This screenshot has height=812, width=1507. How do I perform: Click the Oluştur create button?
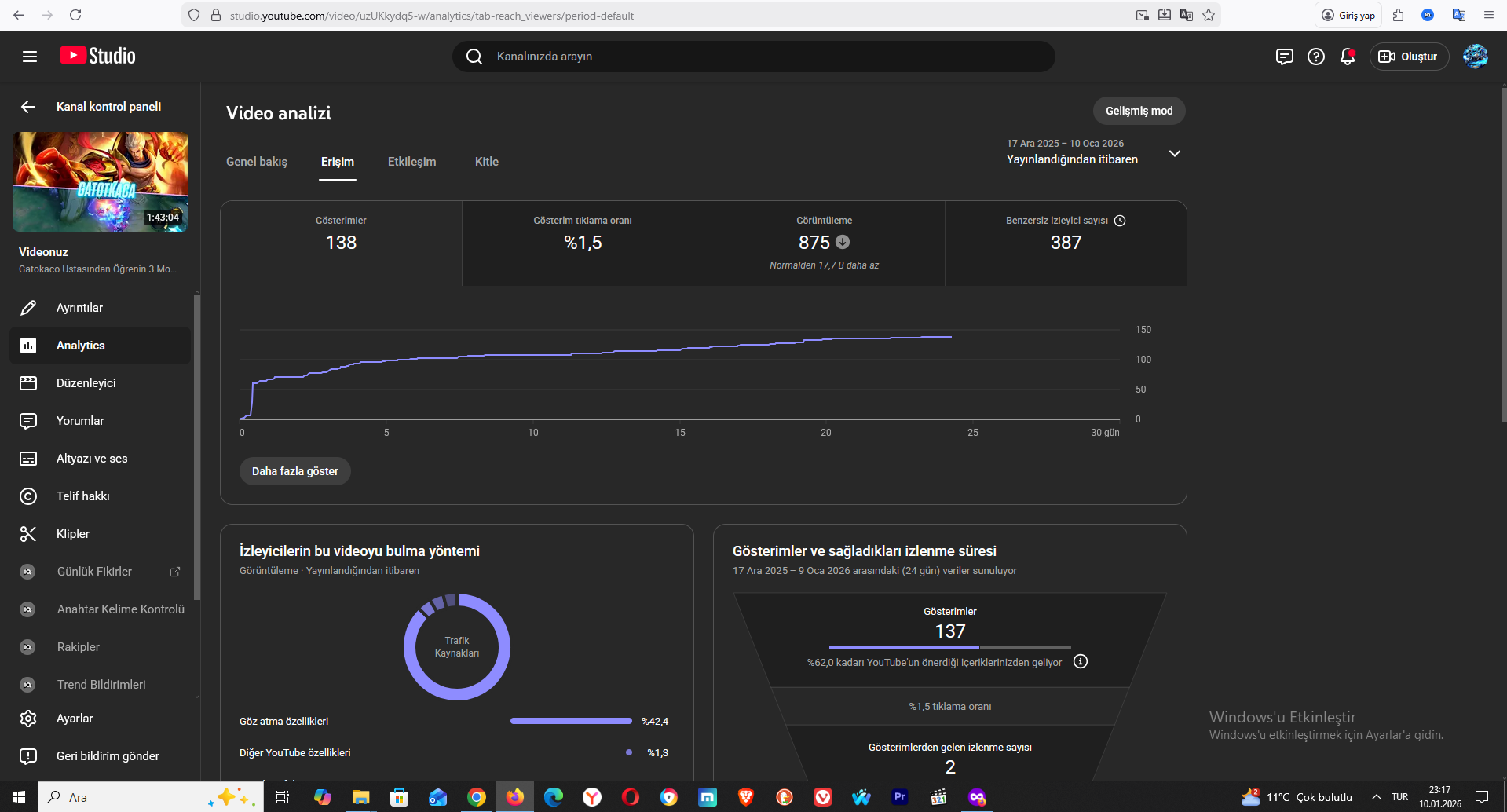coord(1409,57)
